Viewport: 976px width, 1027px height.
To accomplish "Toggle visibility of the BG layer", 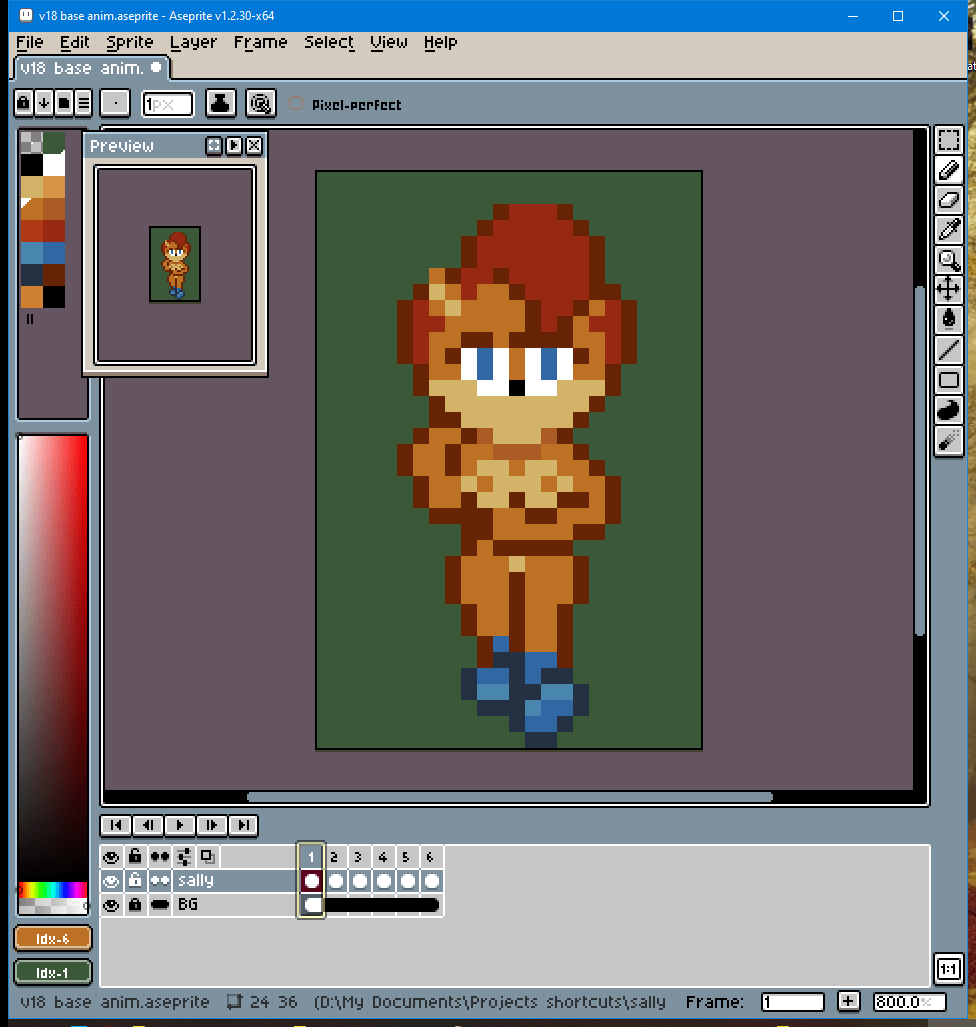I will (111, 905).
